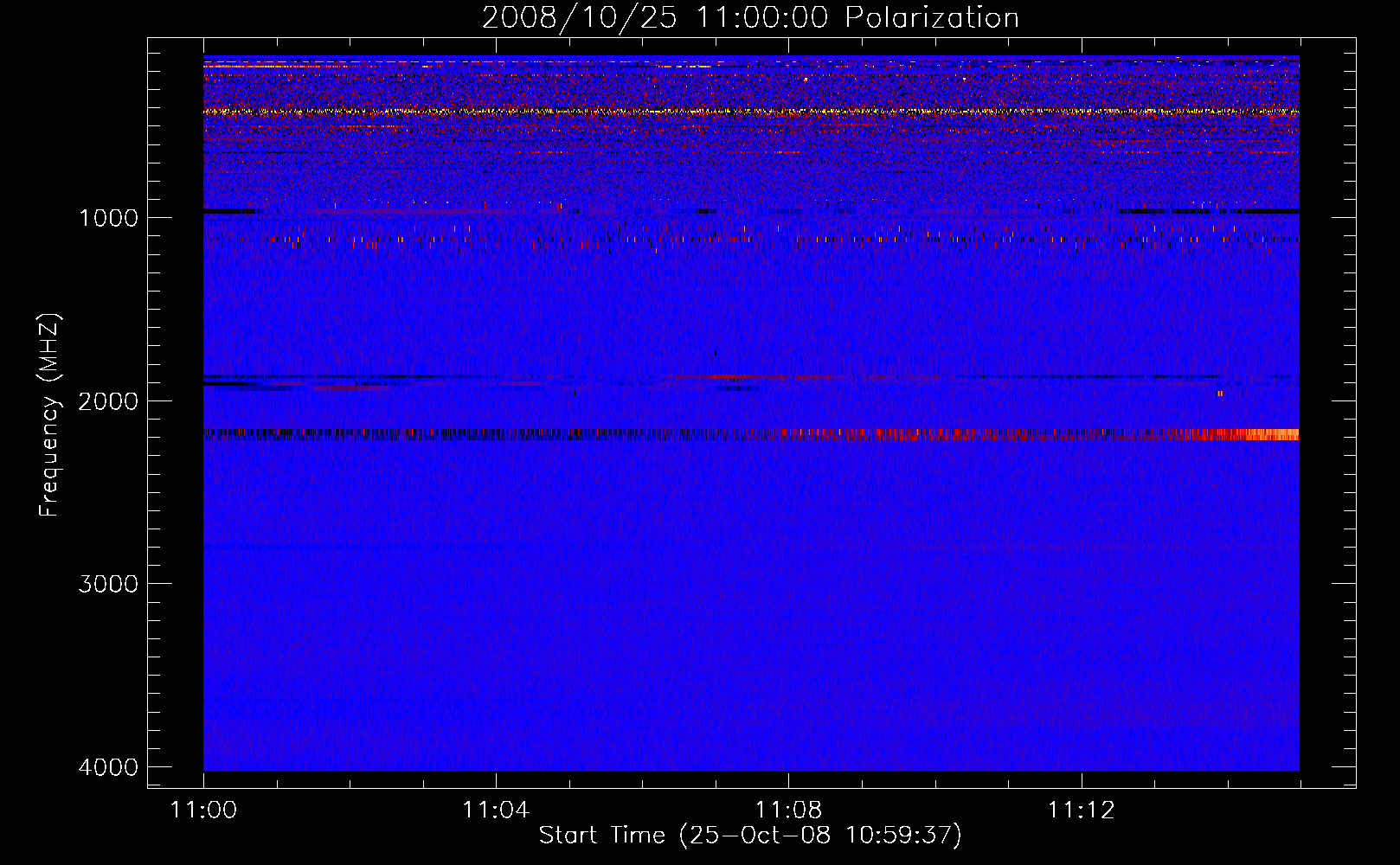
Task: Click the "4000" frequency tick label
Action: (108, 767)
